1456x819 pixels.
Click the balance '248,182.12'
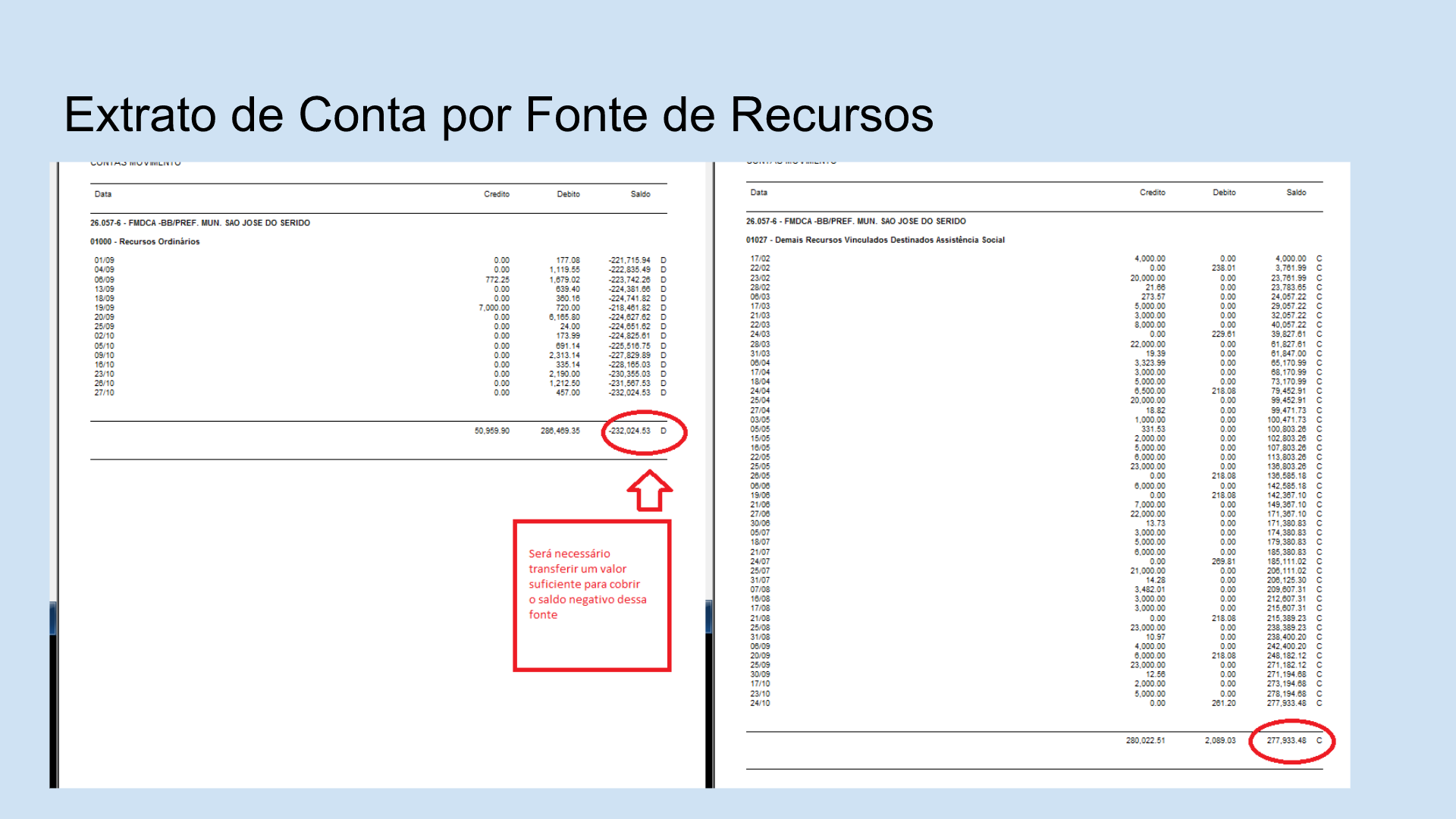click(1287, 656)
